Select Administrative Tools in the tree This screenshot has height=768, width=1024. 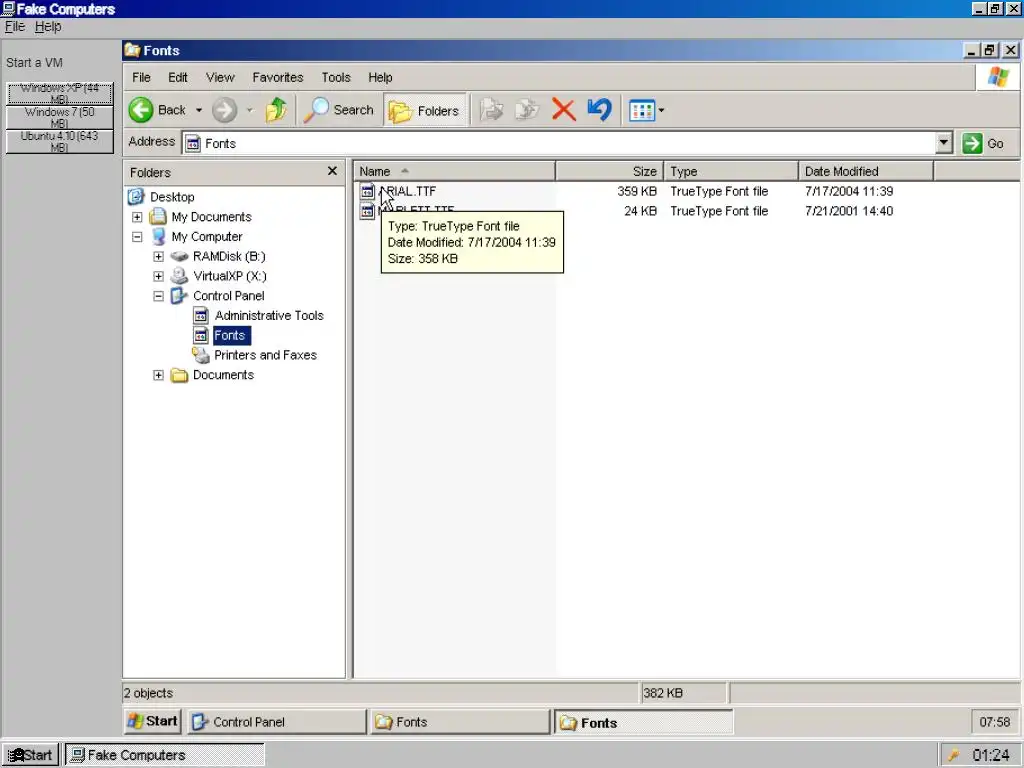[x=269, y=315]
